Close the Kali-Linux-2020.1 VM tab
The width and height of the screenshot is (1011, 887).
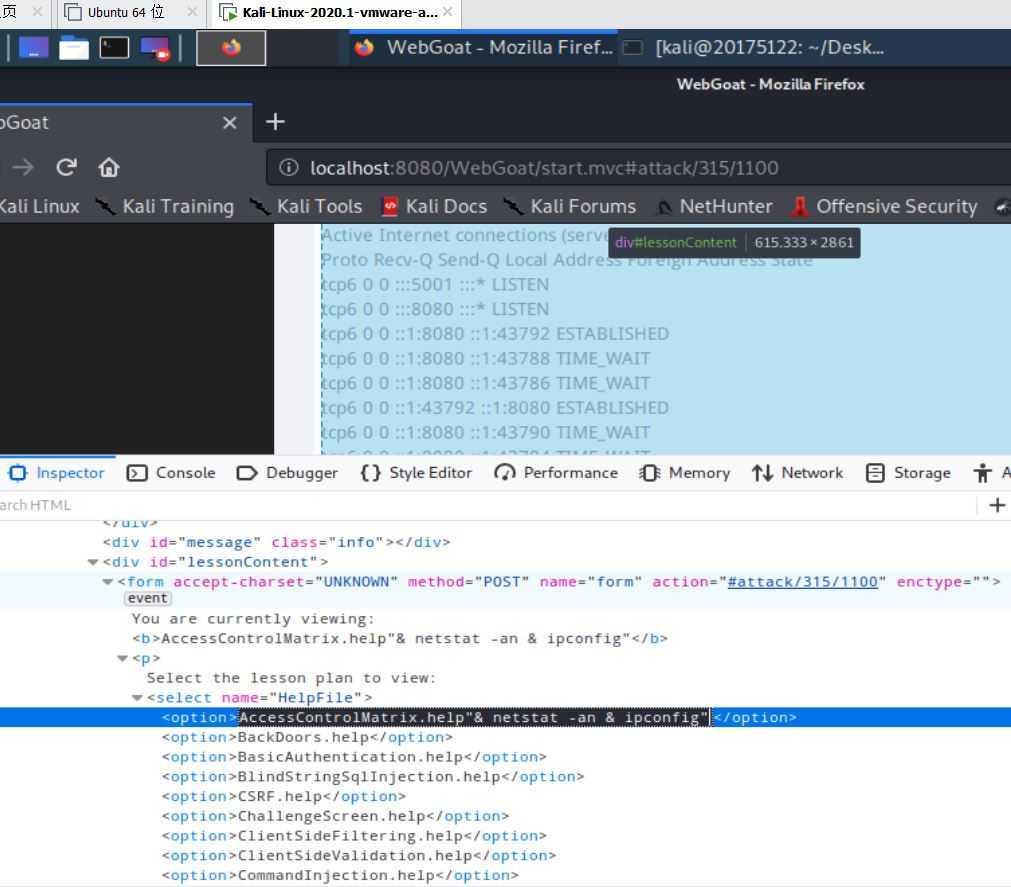coord(447,12)
